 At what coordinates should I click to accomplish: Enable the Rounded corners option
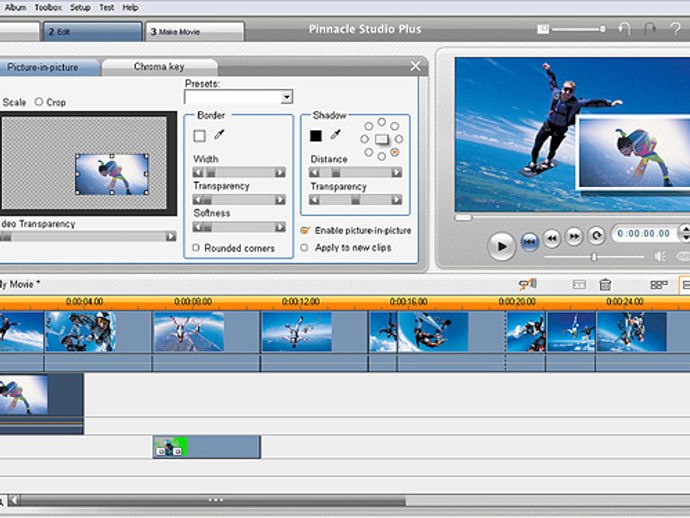pyautogui.click(x=196, y=248)
